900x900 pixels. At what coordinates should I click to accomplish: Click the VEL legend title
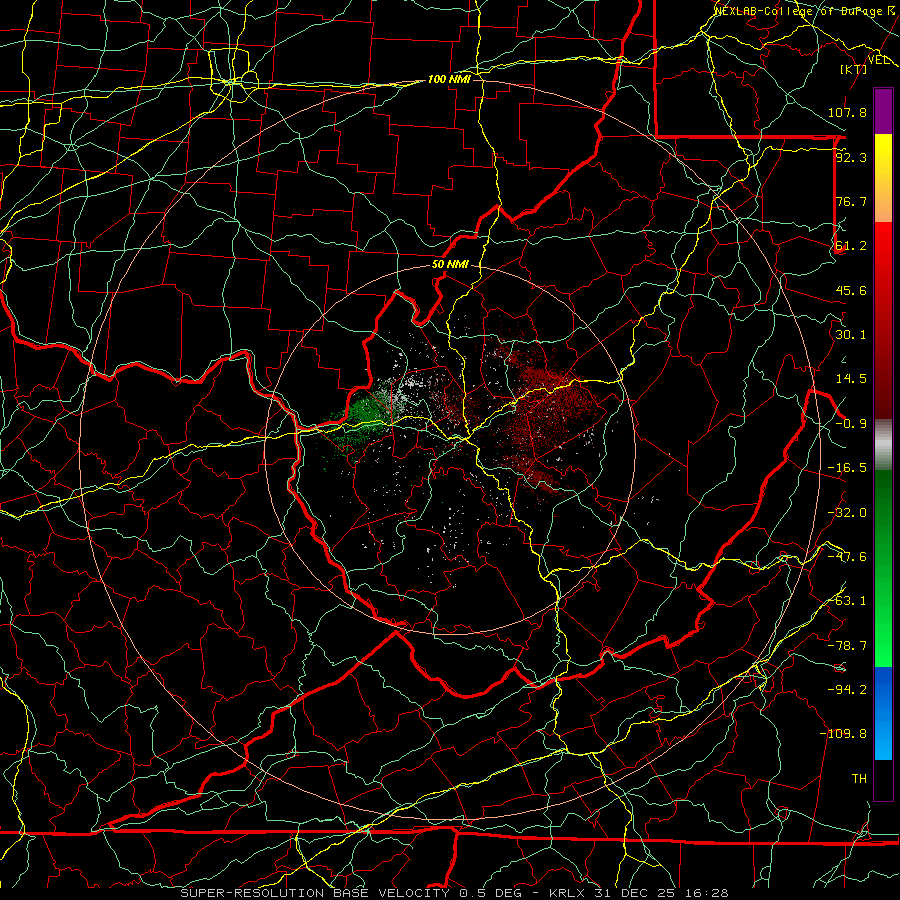click(879, 60)
